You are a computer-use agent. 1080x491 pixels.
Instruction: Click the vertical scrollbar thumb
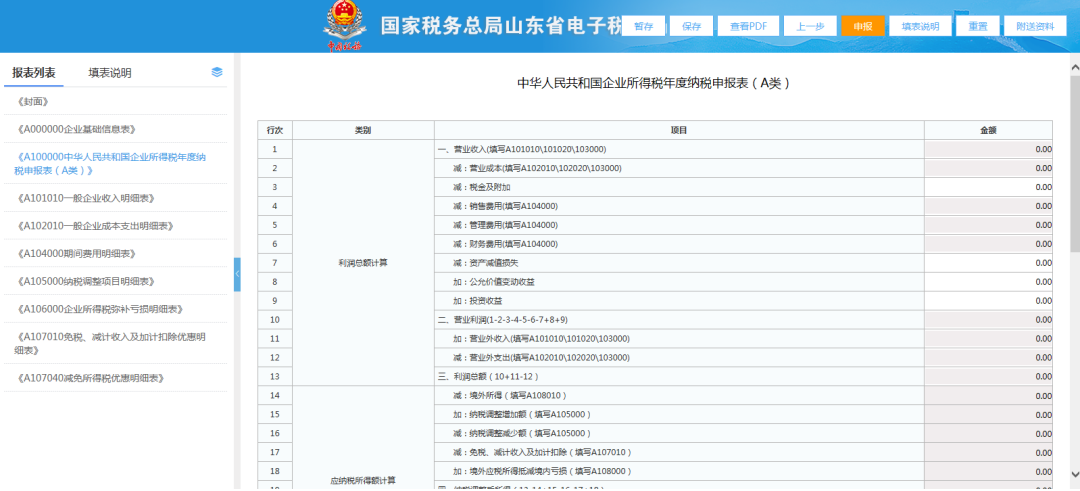[1074, 163]
